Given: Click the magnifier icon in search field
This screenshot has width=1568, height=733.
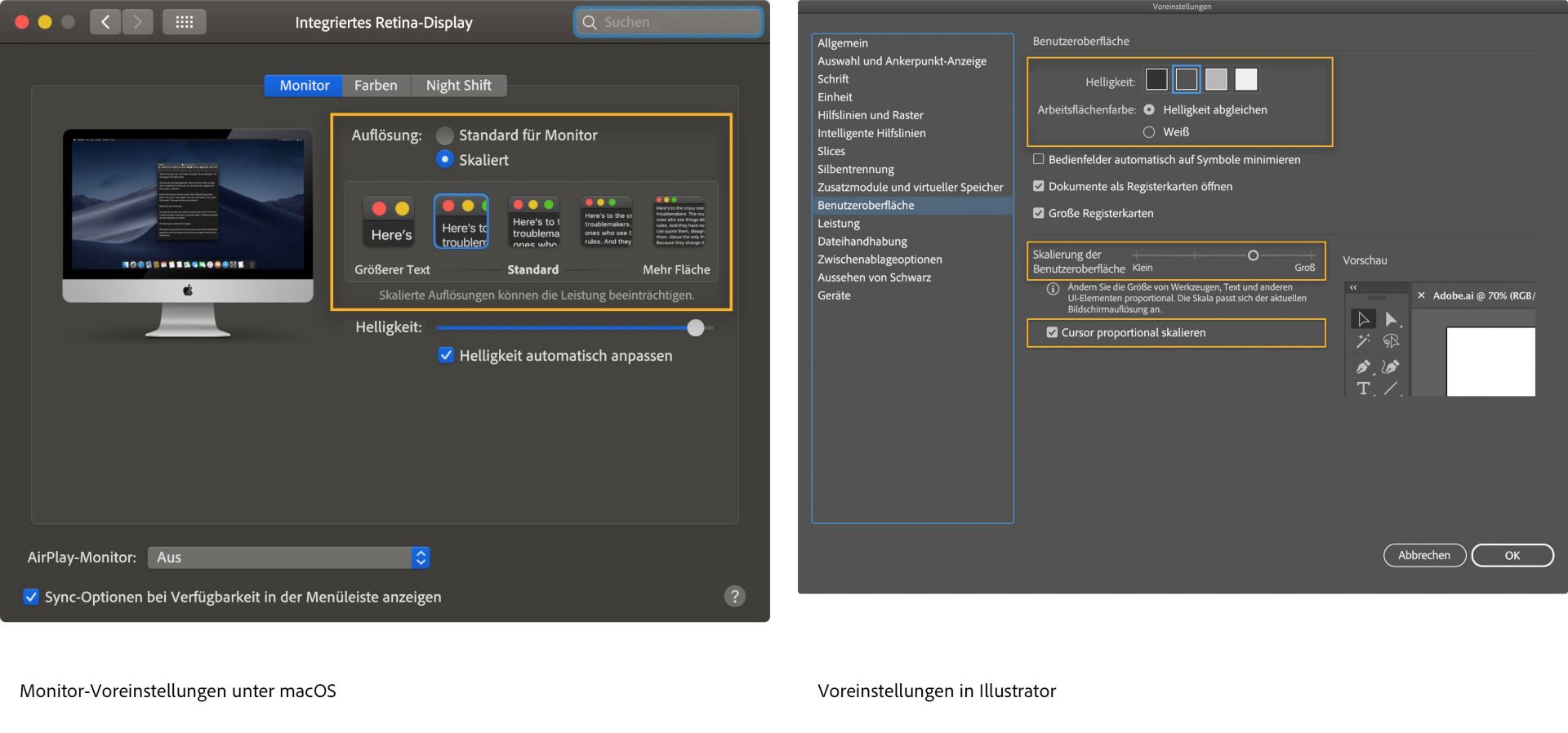Looking at the screenshot, I should (590, 22).
